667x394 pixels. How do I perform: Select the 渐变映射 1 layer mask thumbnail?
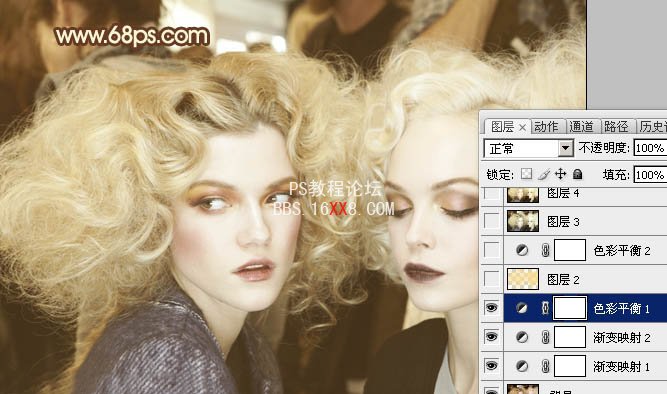tap(570, 366)
